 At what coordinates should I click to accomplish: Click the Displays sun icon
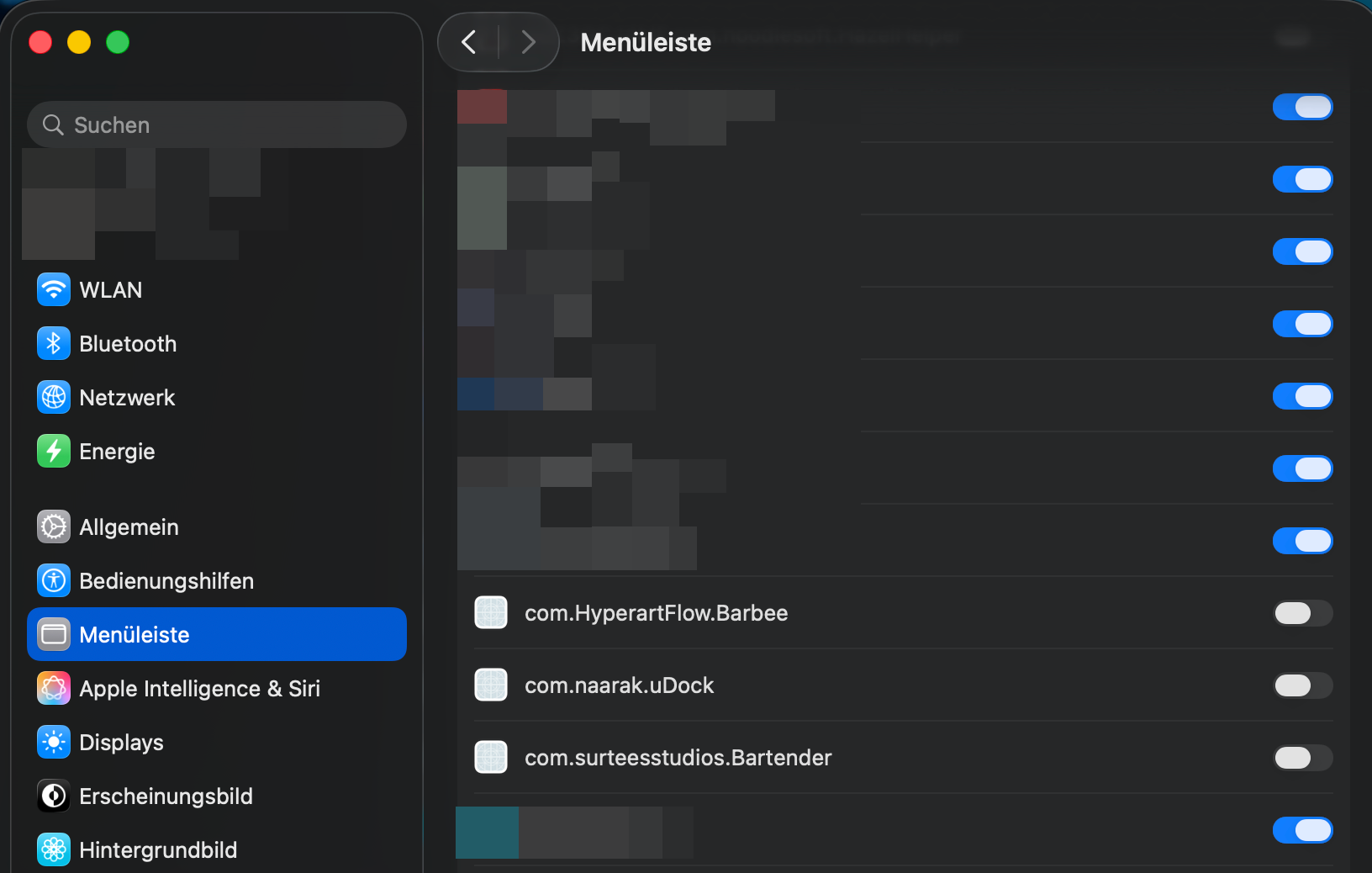coord(54,743)
